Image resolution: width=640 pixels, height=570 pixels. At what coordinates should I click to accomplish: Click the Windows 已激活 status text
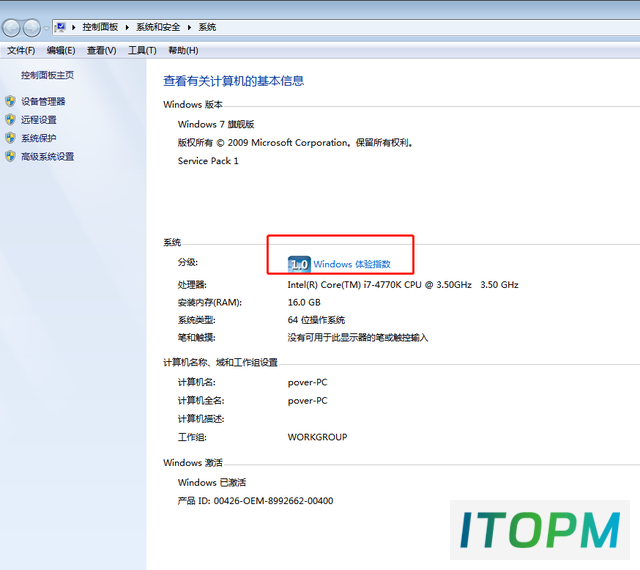tap(212, 483)
